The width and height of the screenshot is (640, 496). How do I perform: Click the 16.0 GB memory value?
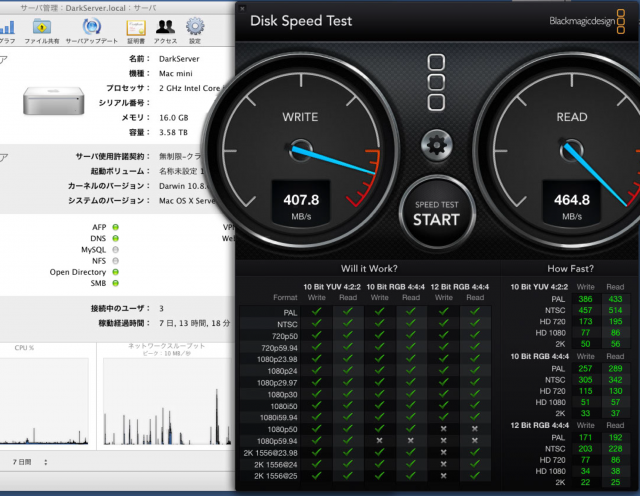point(174,118)
